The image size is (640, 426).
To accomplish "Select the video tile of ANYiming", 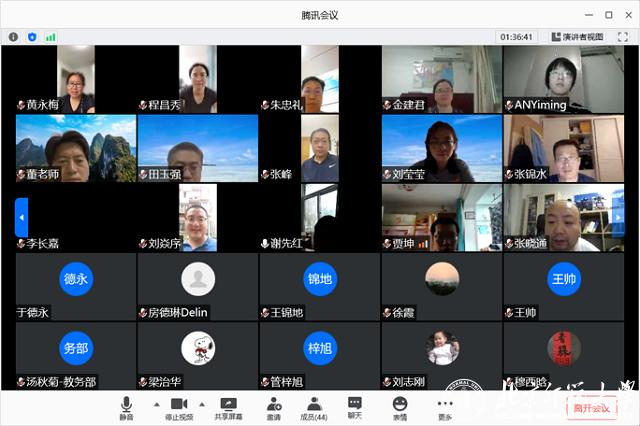I will click(x=564, y=79).
